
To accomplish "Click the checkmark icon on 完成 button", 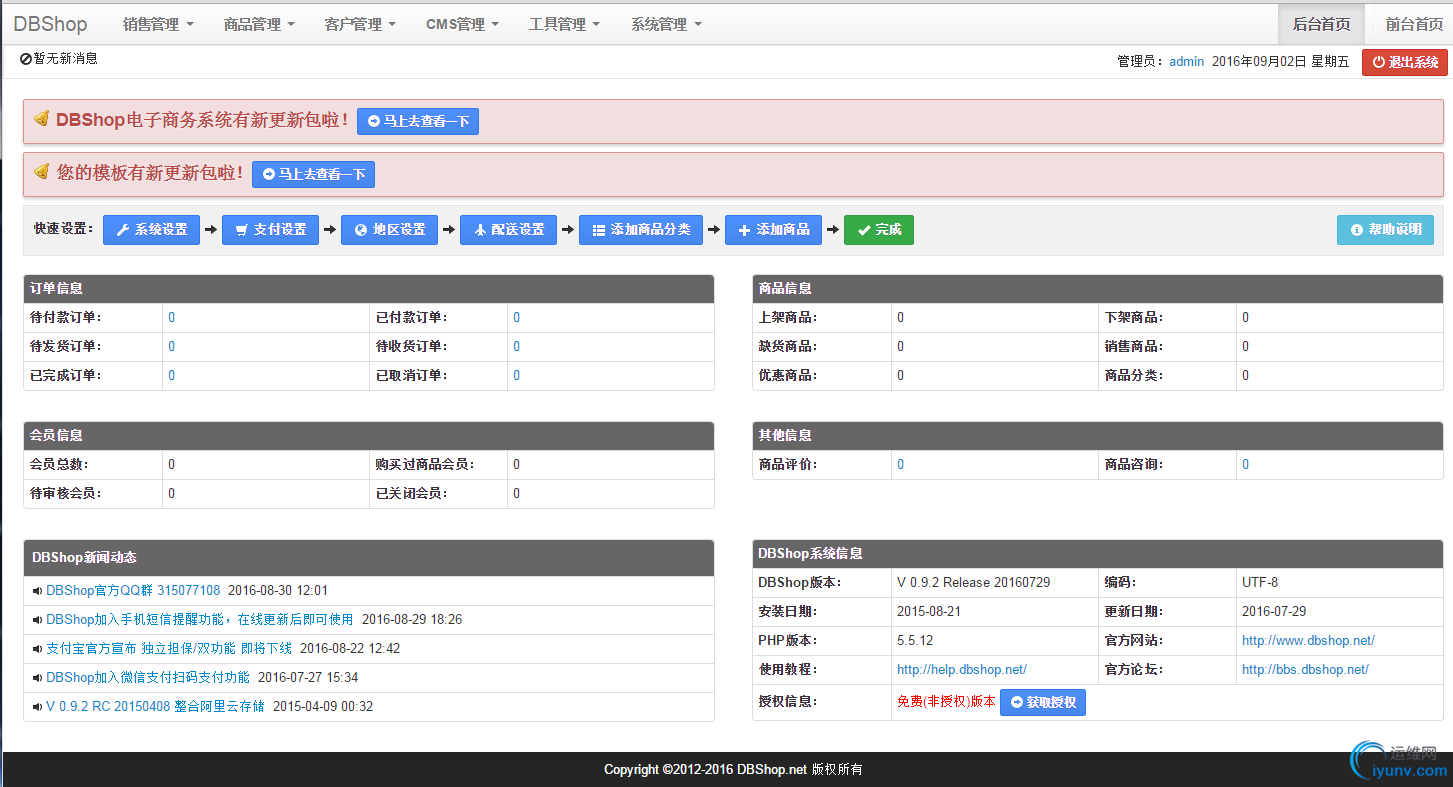I will pos(863,230).
